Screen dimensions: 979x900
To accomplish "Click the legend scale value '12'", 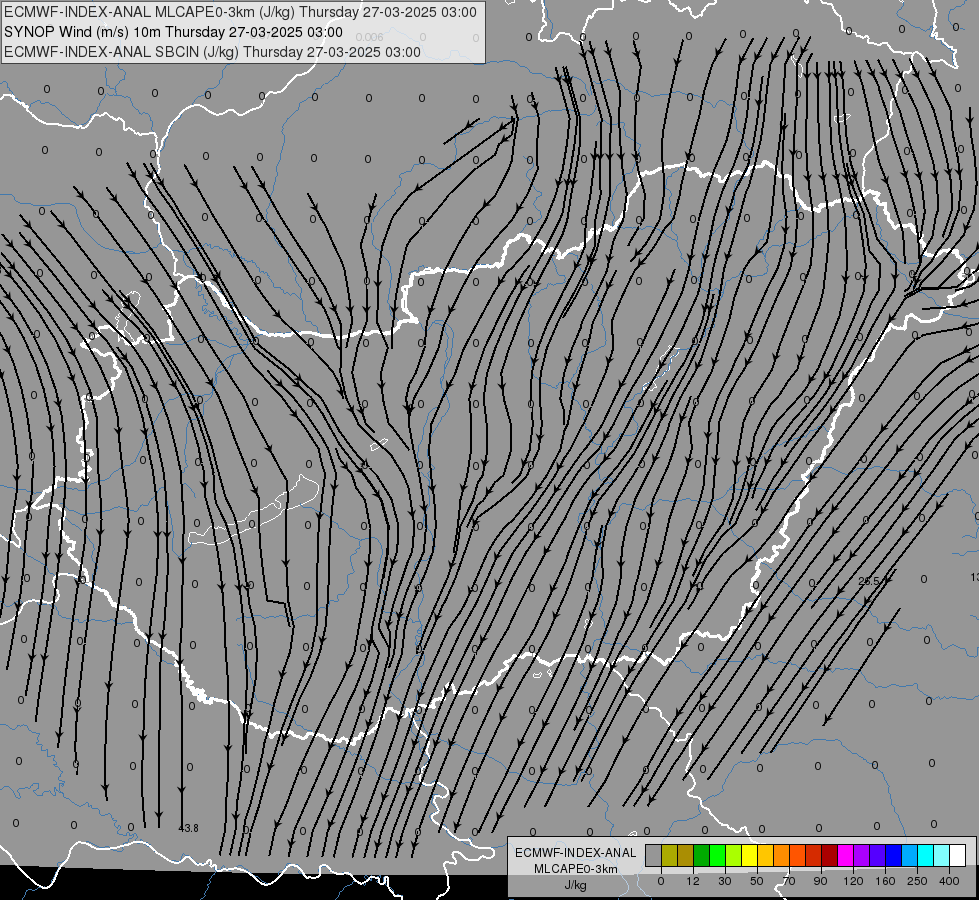I will 693,881.
